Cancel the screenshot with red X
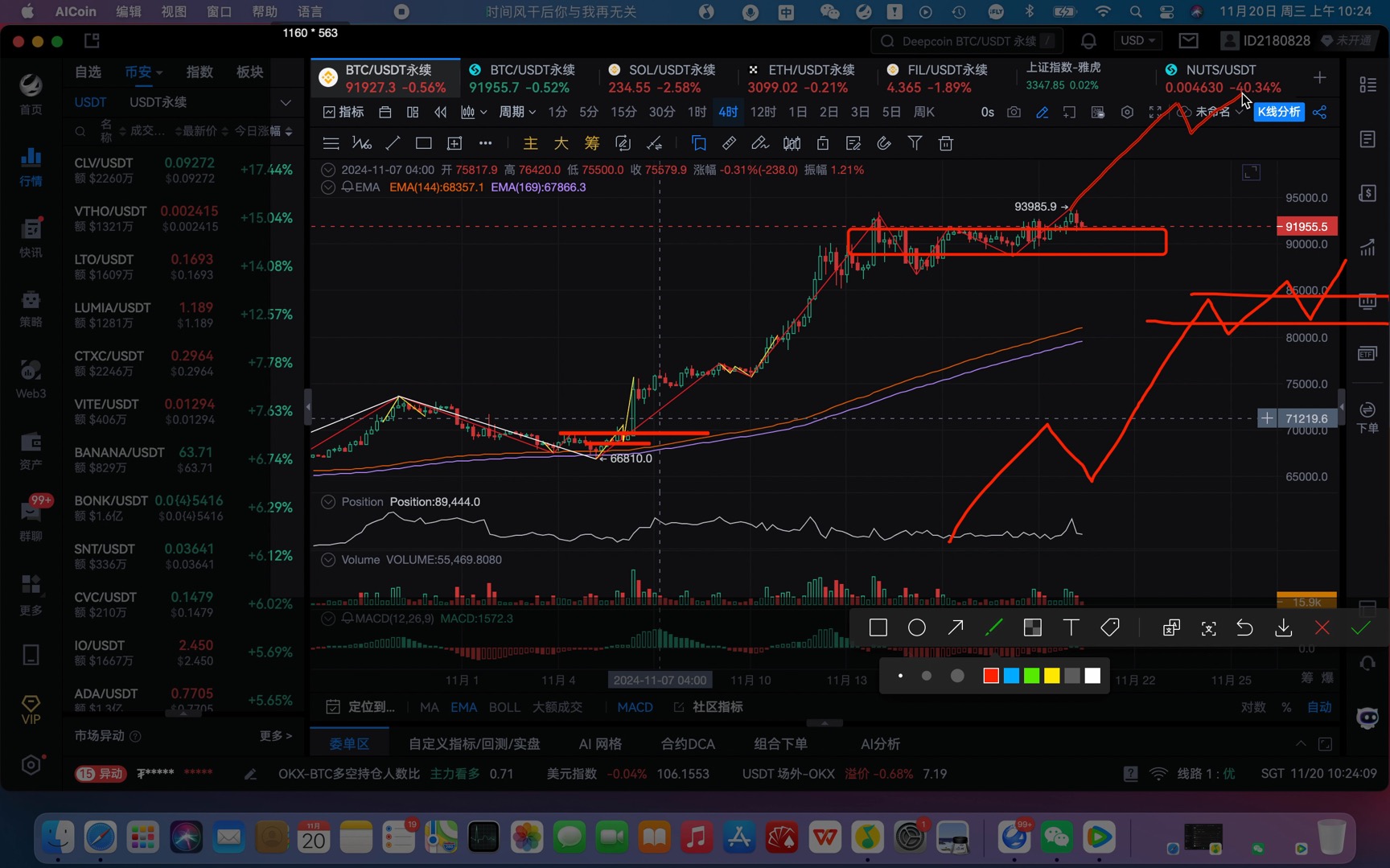 [1322, 627]
